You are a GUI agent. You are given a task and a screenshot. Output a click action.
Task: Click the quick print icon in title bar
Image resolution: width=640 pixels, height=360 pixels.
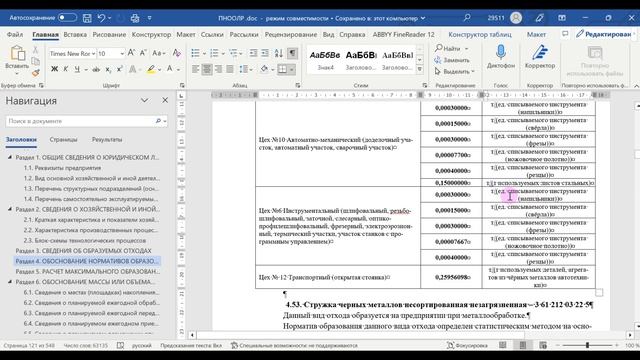point(135,18)
